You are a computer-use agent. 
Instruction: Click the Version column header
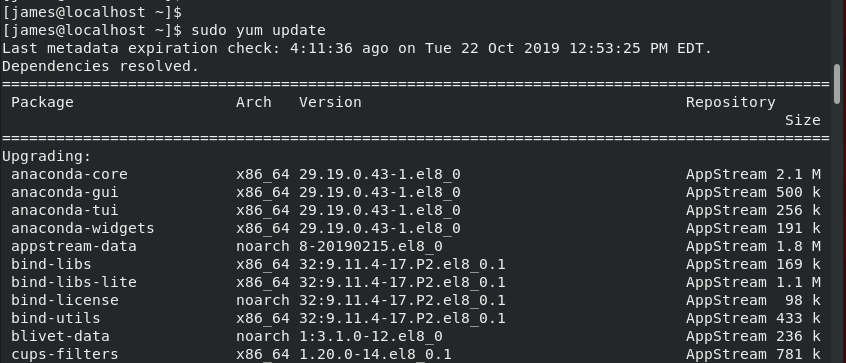330,102
